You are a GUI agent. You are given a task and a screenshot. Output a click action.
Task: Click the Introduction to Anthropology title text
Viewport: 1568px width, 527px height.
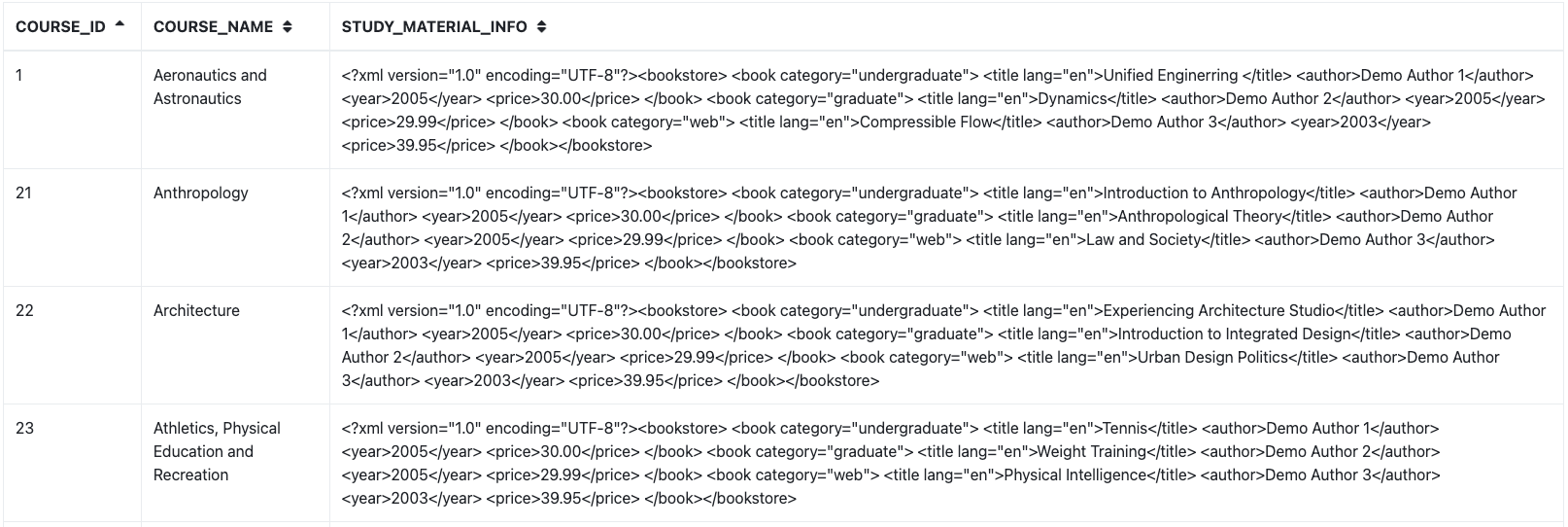[1205, 193]
